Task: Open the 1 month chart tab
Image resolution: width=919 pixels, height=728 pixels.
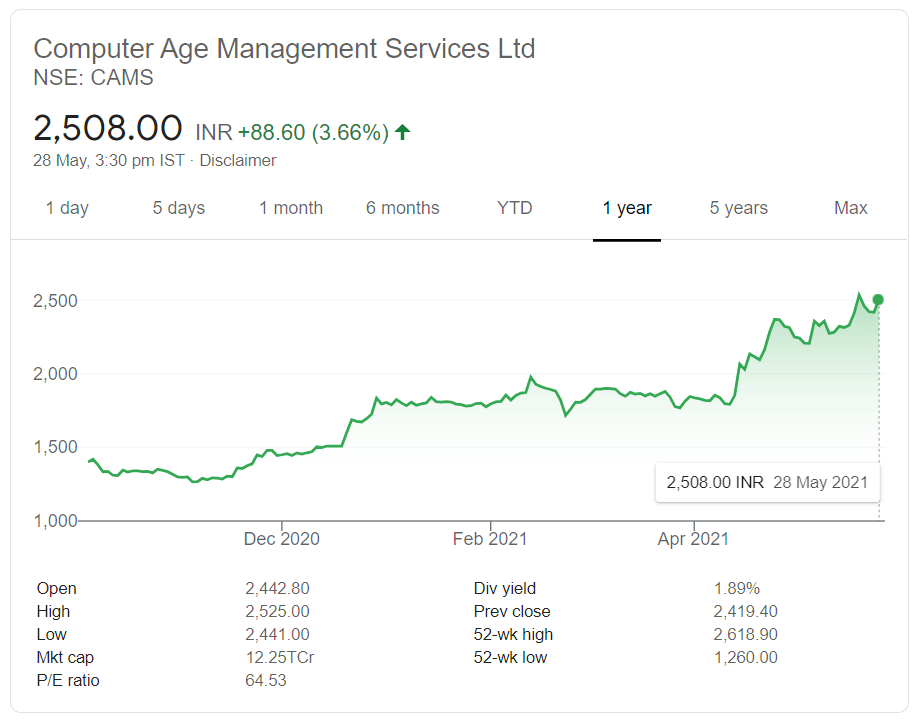Action: [291, 208]
